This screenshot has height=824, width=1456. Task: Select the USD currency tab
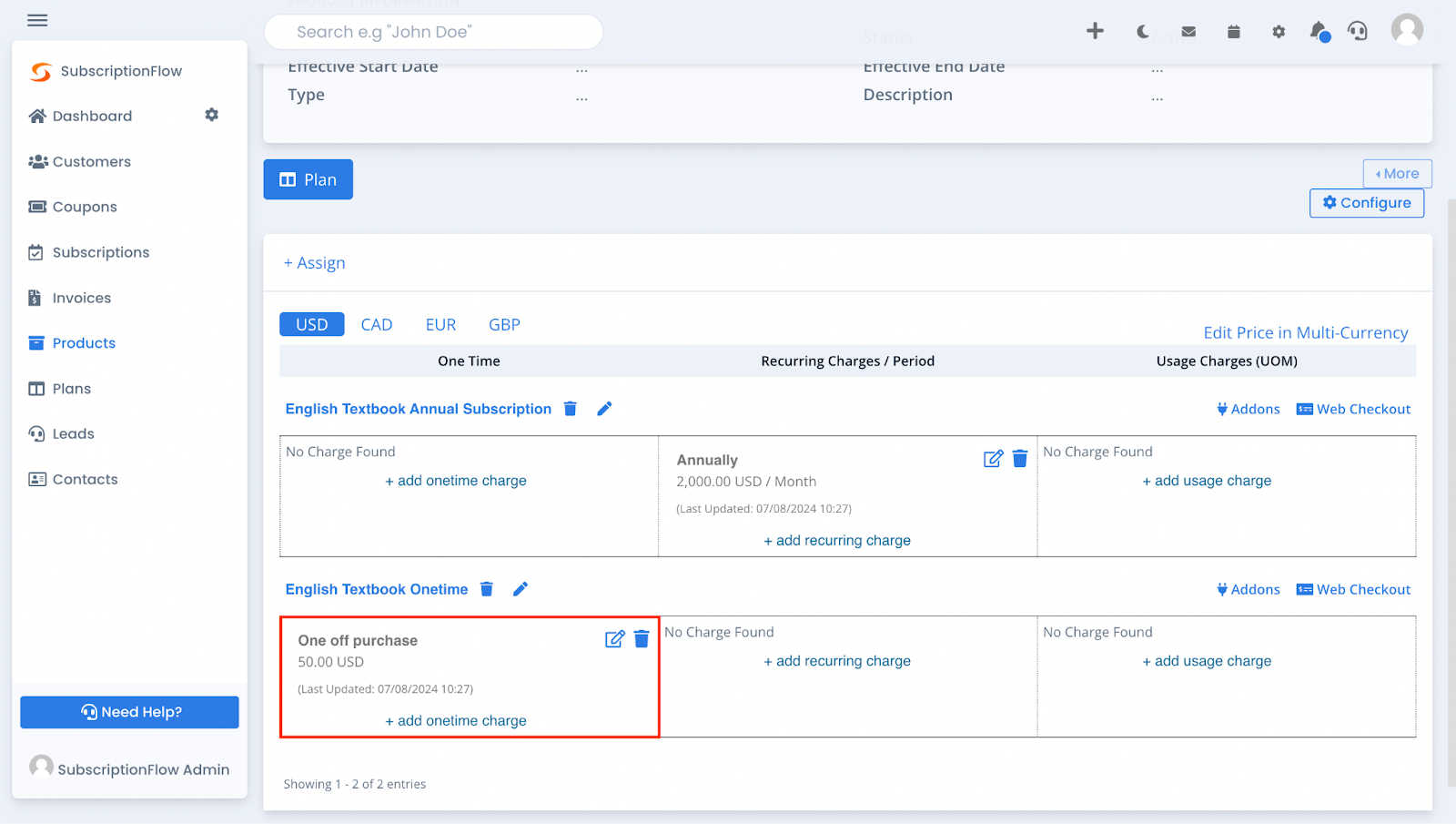pyautogui.click(x=311, y=324)
